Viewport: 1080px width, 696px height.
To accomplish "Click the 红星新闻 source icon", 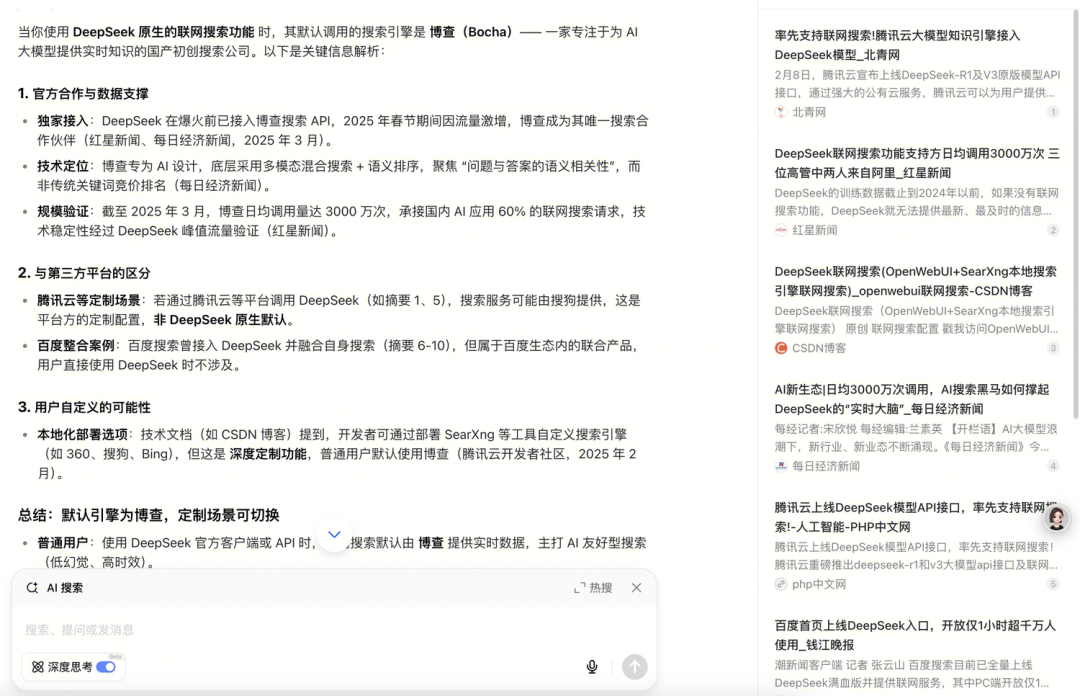I will click(780, 230).
